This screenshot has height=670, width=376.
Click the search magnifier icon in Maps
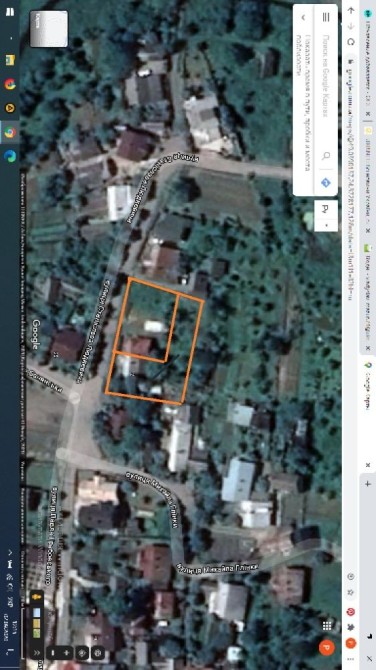click(326, 156)
